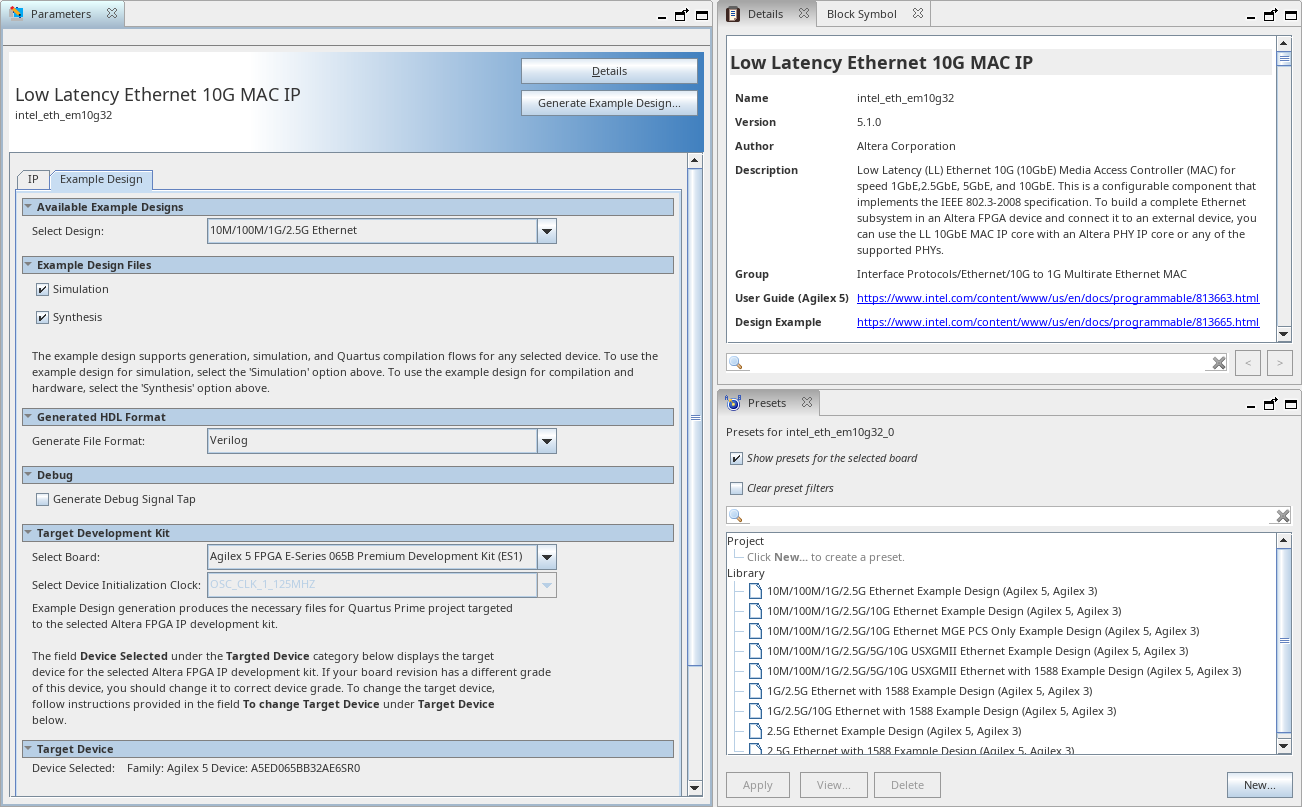
Task: Toggle the Simulation checkbox
Action: tap(42, 289)
